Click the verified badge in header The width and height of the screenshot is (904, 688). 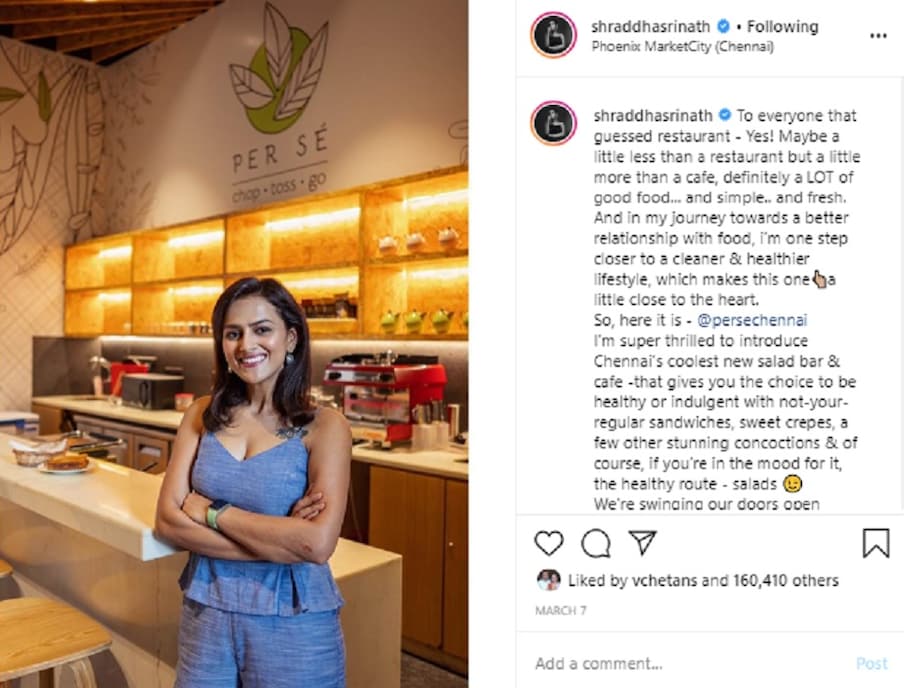[x=723, y=27]
